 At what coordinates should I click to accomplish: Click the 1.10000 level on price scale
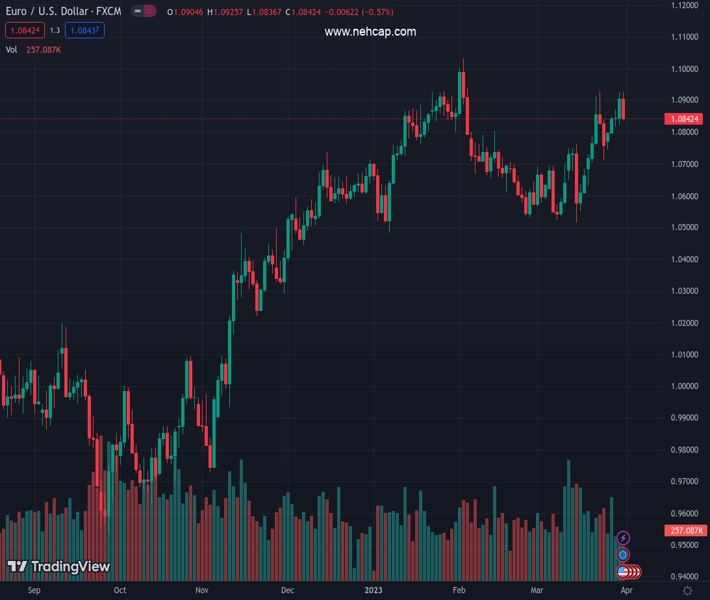click(x=685, y=69)
